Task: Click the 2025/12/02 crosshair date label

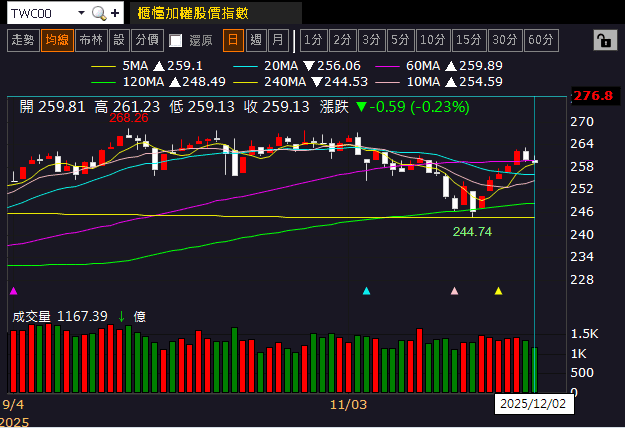Action: click(533, 404)
